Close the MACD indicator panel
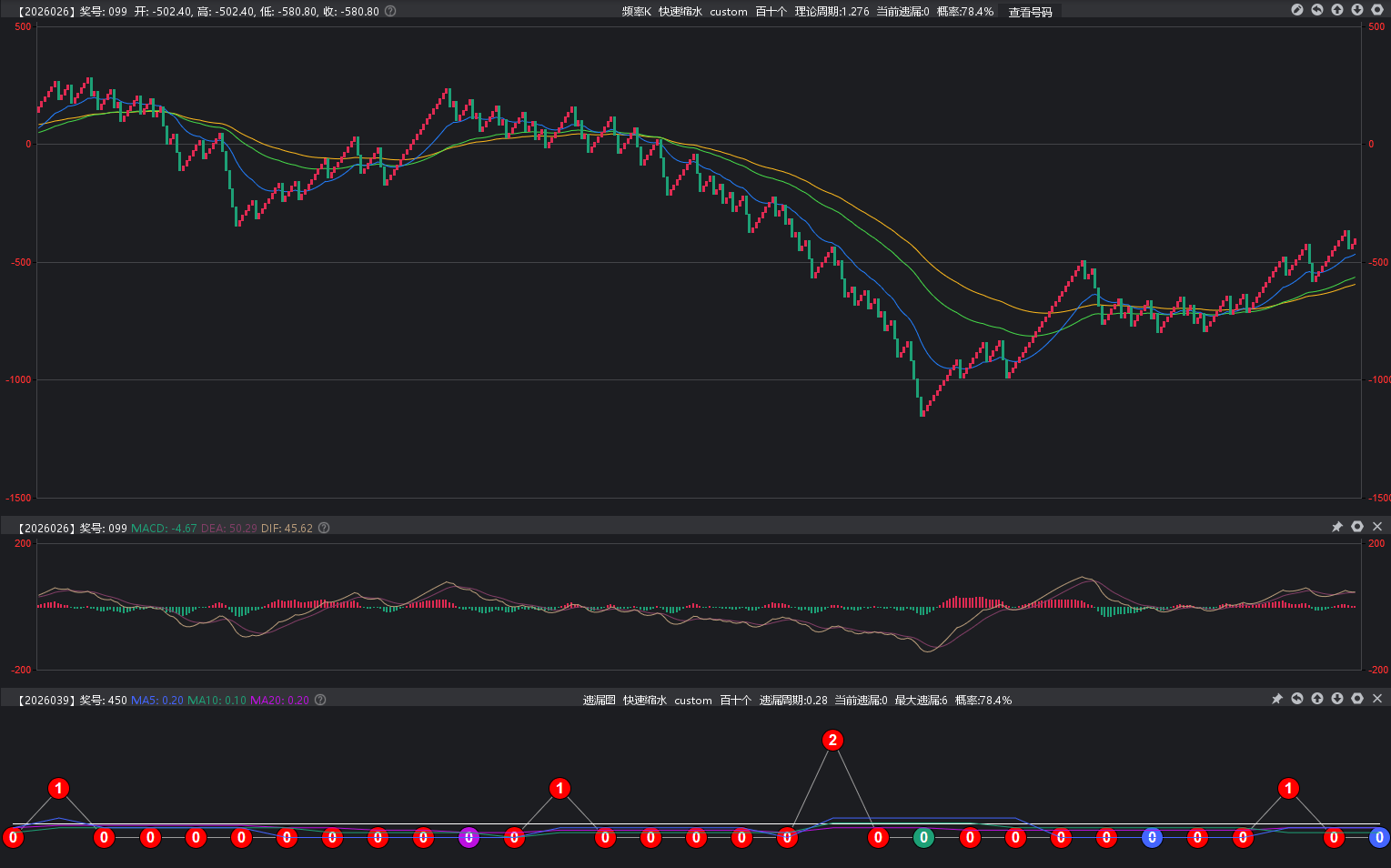This screenshot has height=868, width=1391. click(1377, 527)
